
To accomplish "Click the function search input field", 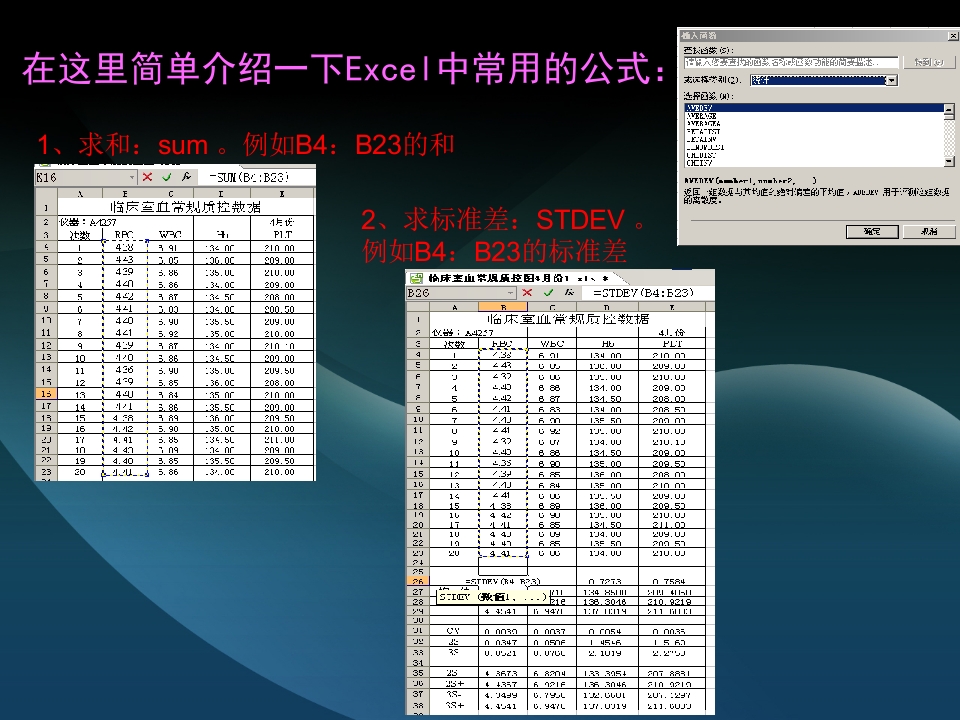I will tap(790, 63).
